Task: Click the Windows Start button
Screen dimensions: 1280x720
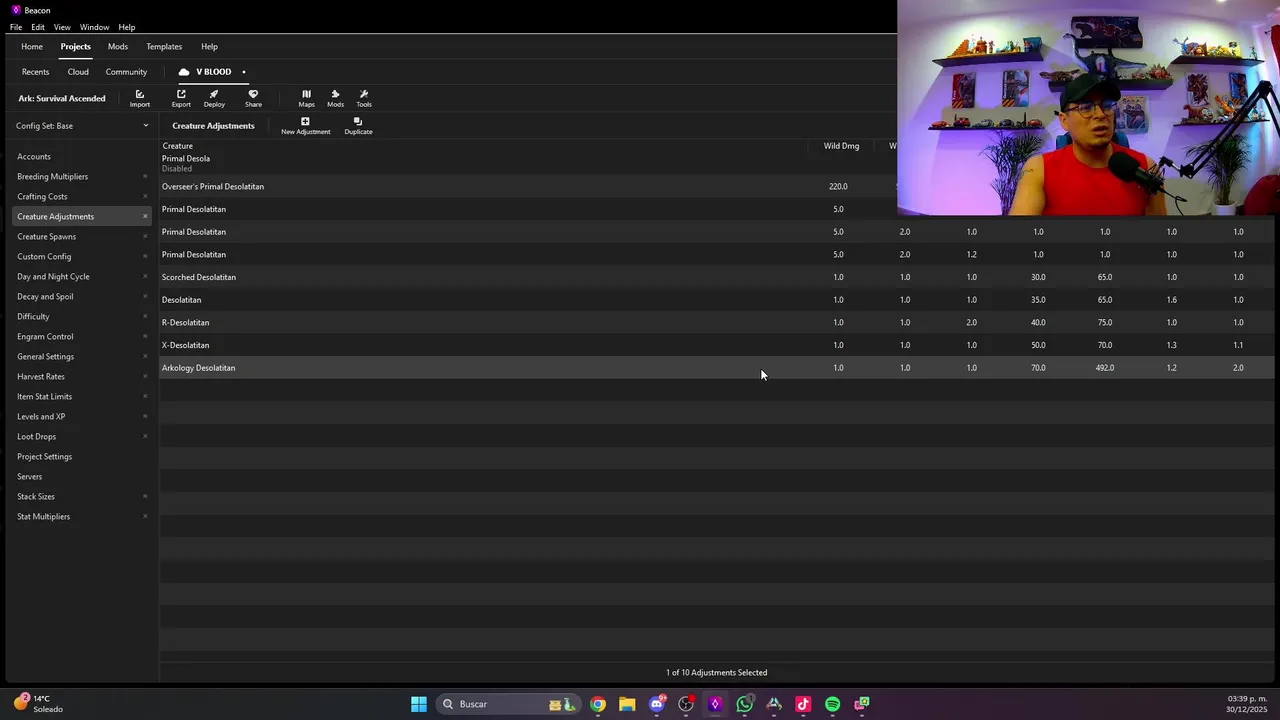Action: pyautogui.click(x=419, y=704)
